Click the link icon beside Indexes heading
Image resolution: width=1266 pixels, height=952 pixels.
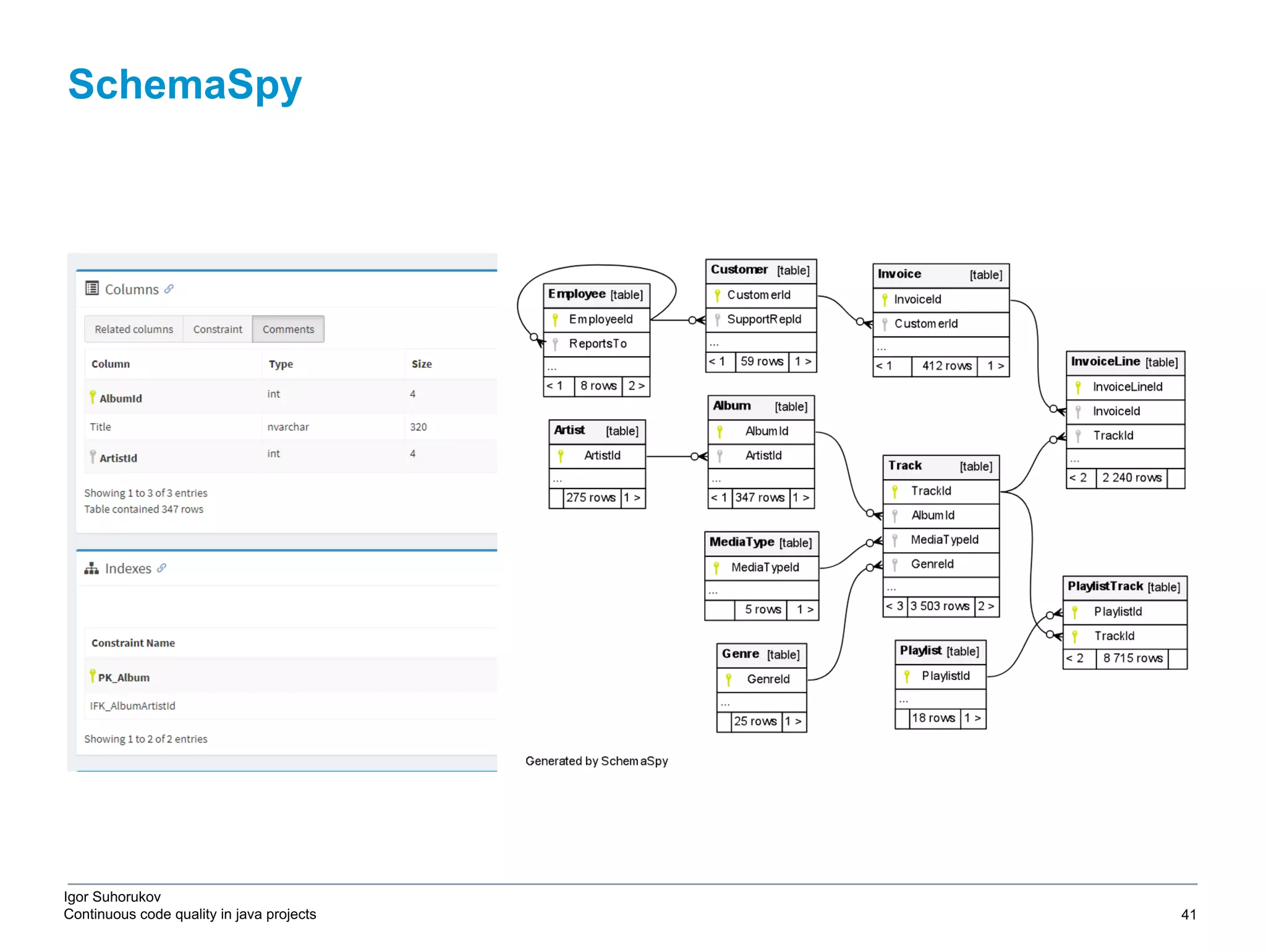161,567
